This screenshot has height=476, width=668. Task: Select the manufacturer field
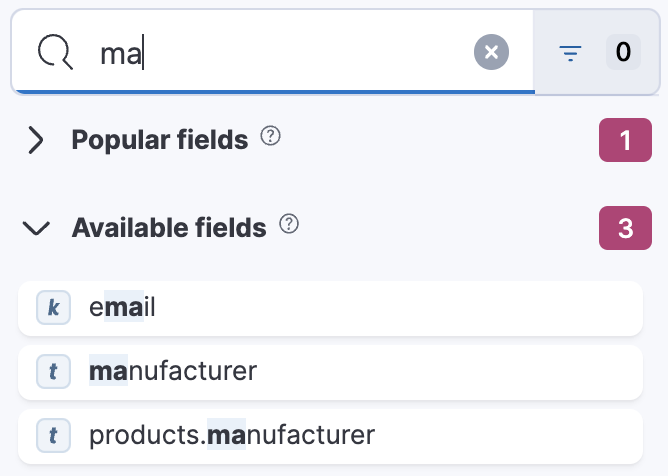173,372
